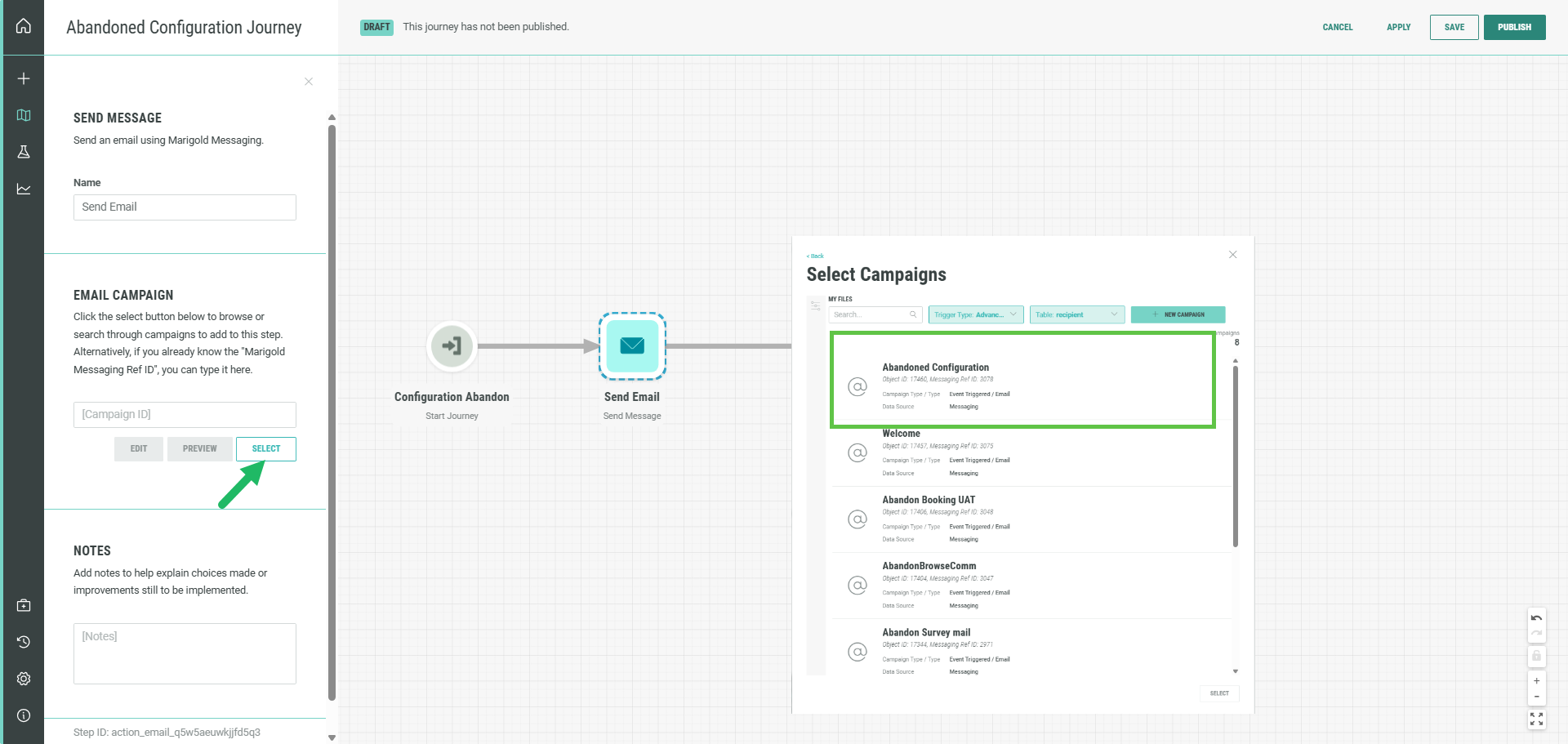Toggle the canvas lock icon
The image size is (1568, 744).
click(1536, 656)
